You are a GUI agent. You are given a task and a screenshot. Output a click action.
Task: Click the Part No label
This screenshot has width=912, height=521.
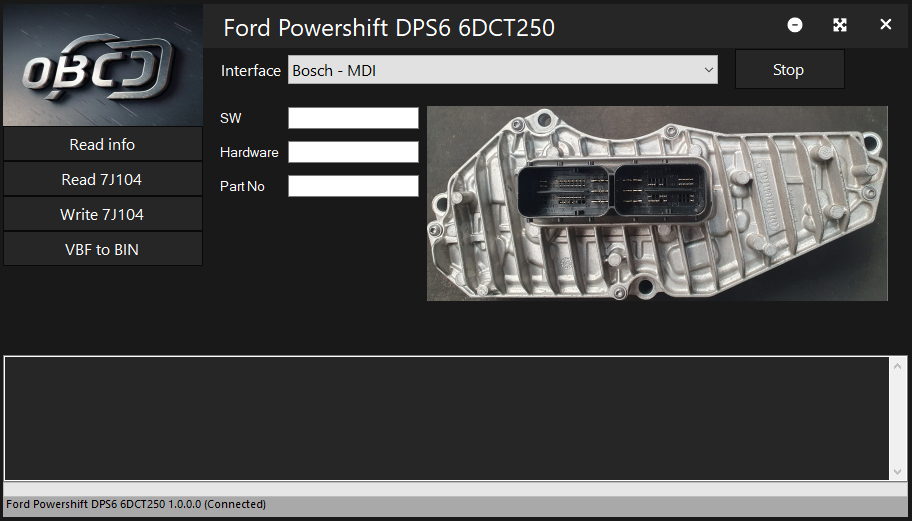242,186
